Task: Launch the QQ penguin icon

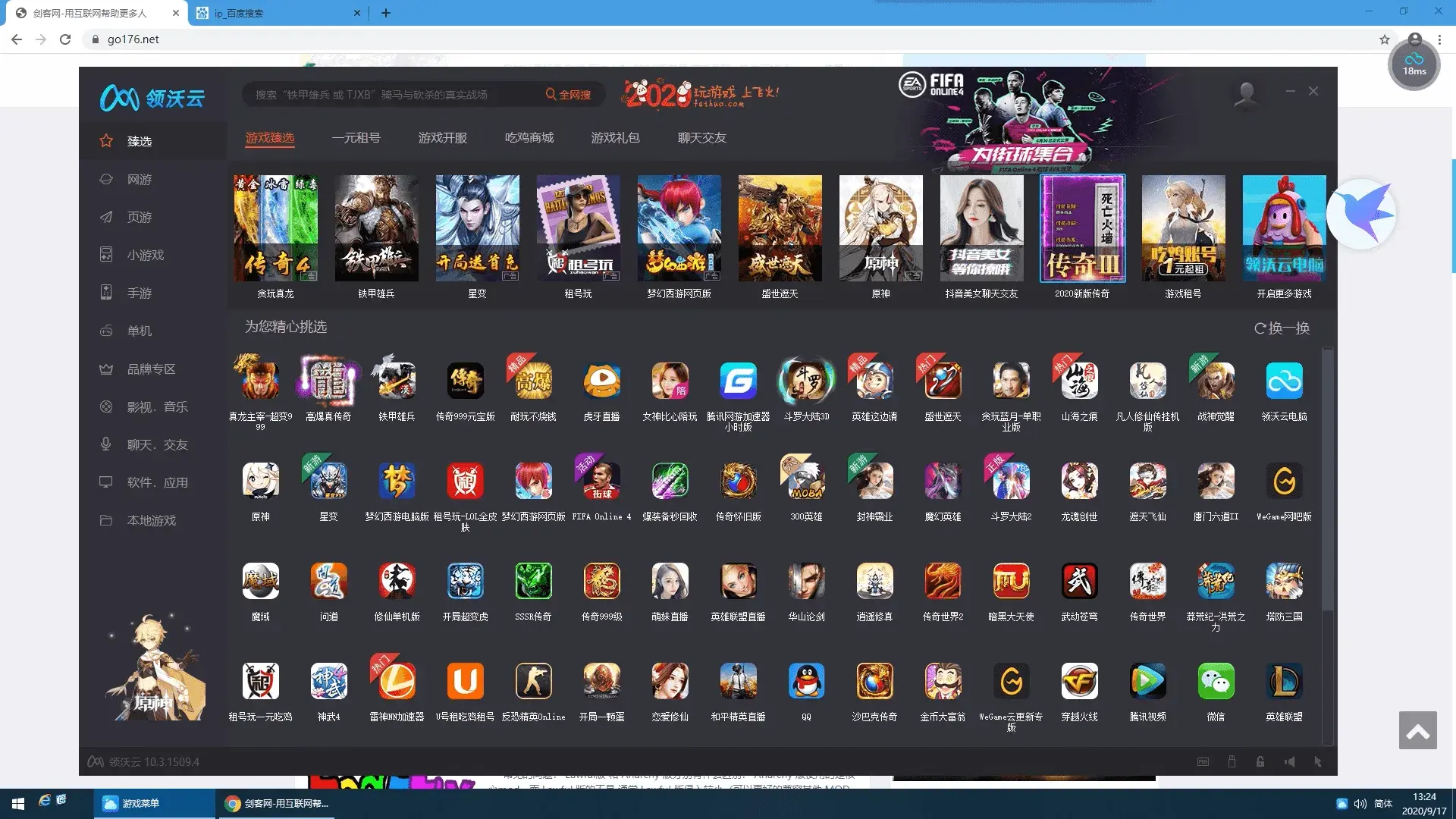Action: click(x=806, y=681)
